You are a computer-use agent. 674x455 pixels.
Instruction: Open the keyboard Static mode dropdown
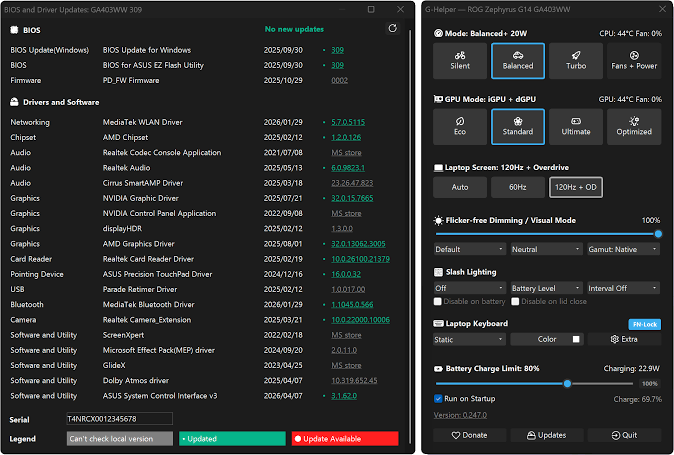[x=469, y=339]
